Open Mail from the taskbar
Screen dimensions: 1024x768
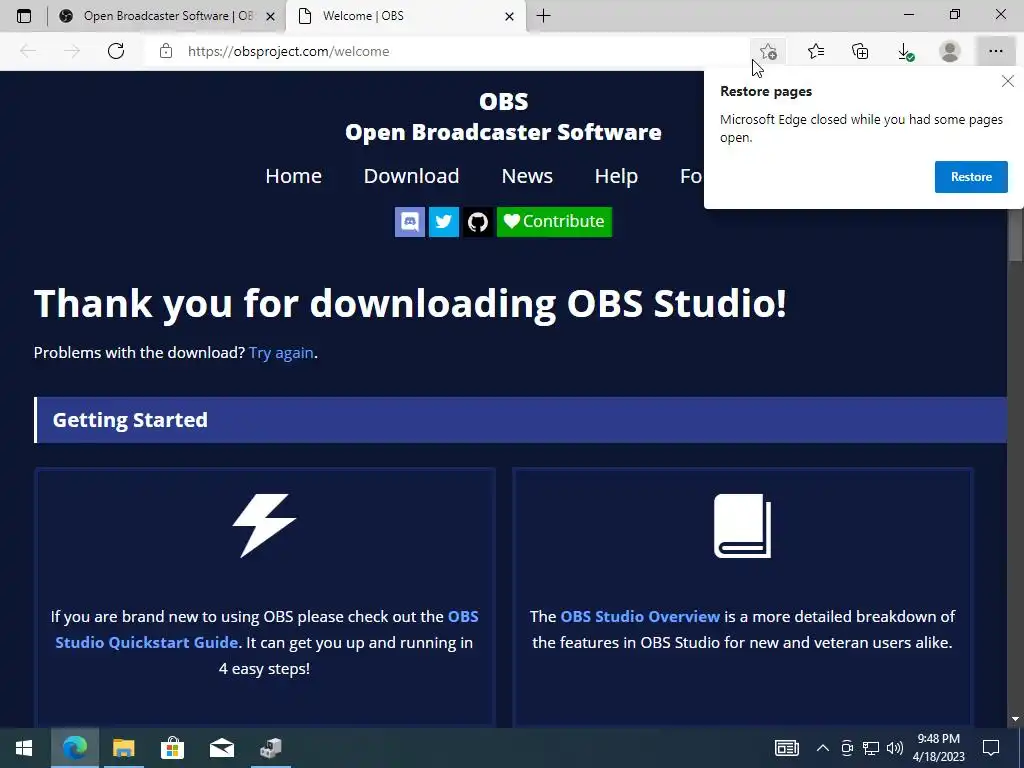point(221,748)
